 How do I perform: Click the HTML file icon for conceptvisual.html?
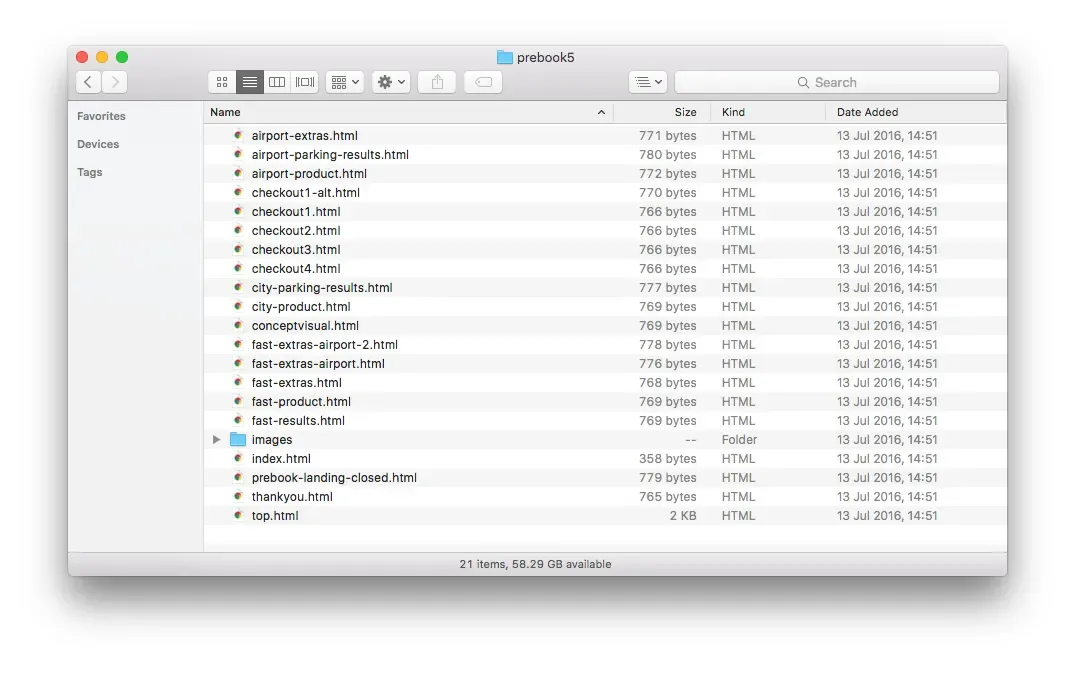coord(238,325)
